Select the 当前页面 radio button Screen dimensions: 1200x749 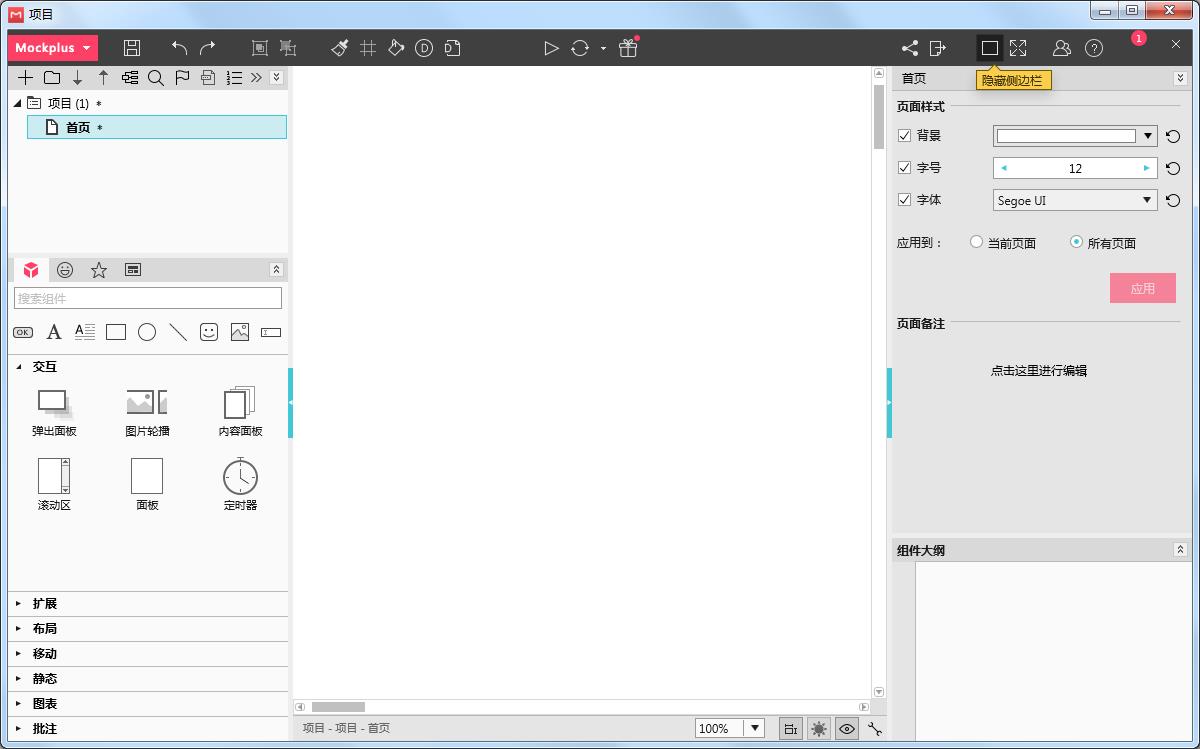pos(976,242)
